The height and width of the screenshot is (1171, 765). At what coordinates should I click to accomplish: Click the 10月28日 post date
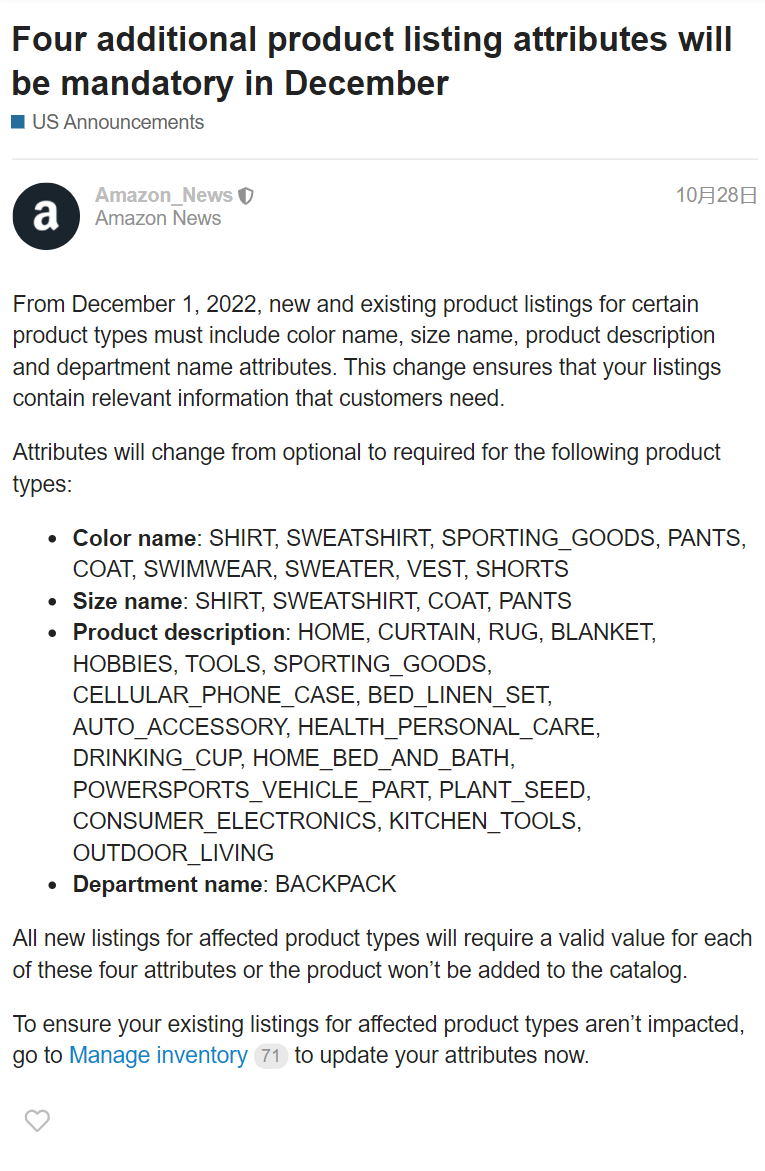click(x=716, y=195)
